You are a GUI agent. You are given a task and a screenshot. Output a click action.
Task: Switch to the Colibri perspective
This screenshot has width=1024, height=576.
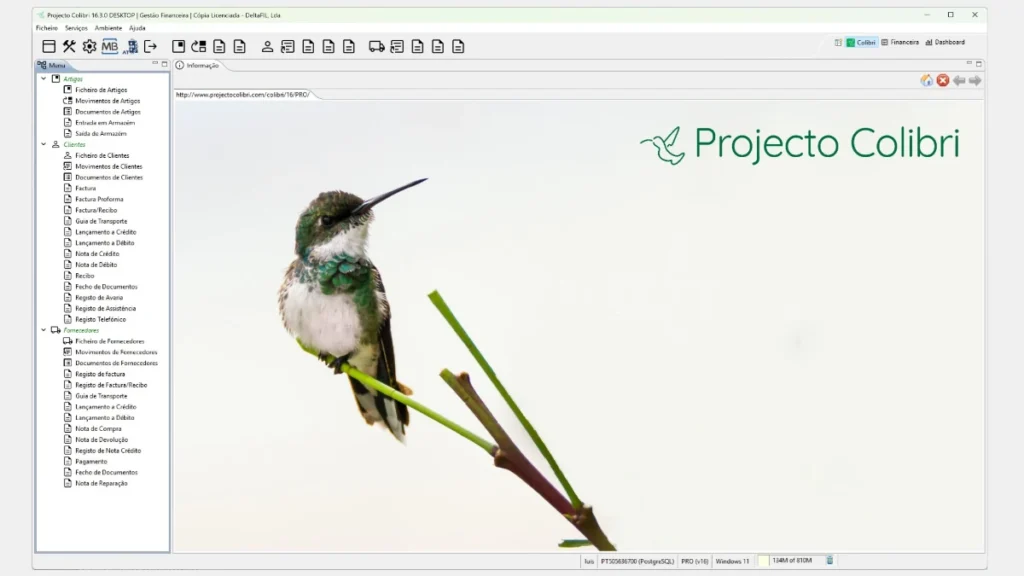pyautogui.click(x=861, y=42)
